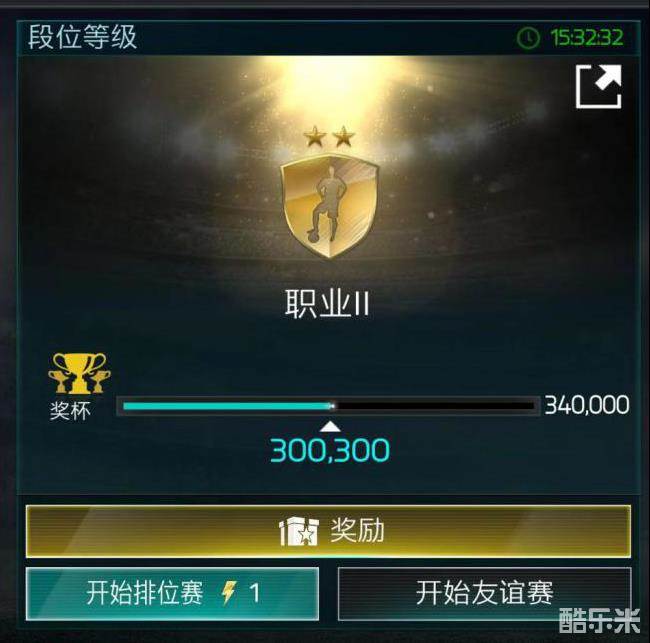Click the trophy progress bar
This screenshot has height=643, width=650.
point(328,406)
